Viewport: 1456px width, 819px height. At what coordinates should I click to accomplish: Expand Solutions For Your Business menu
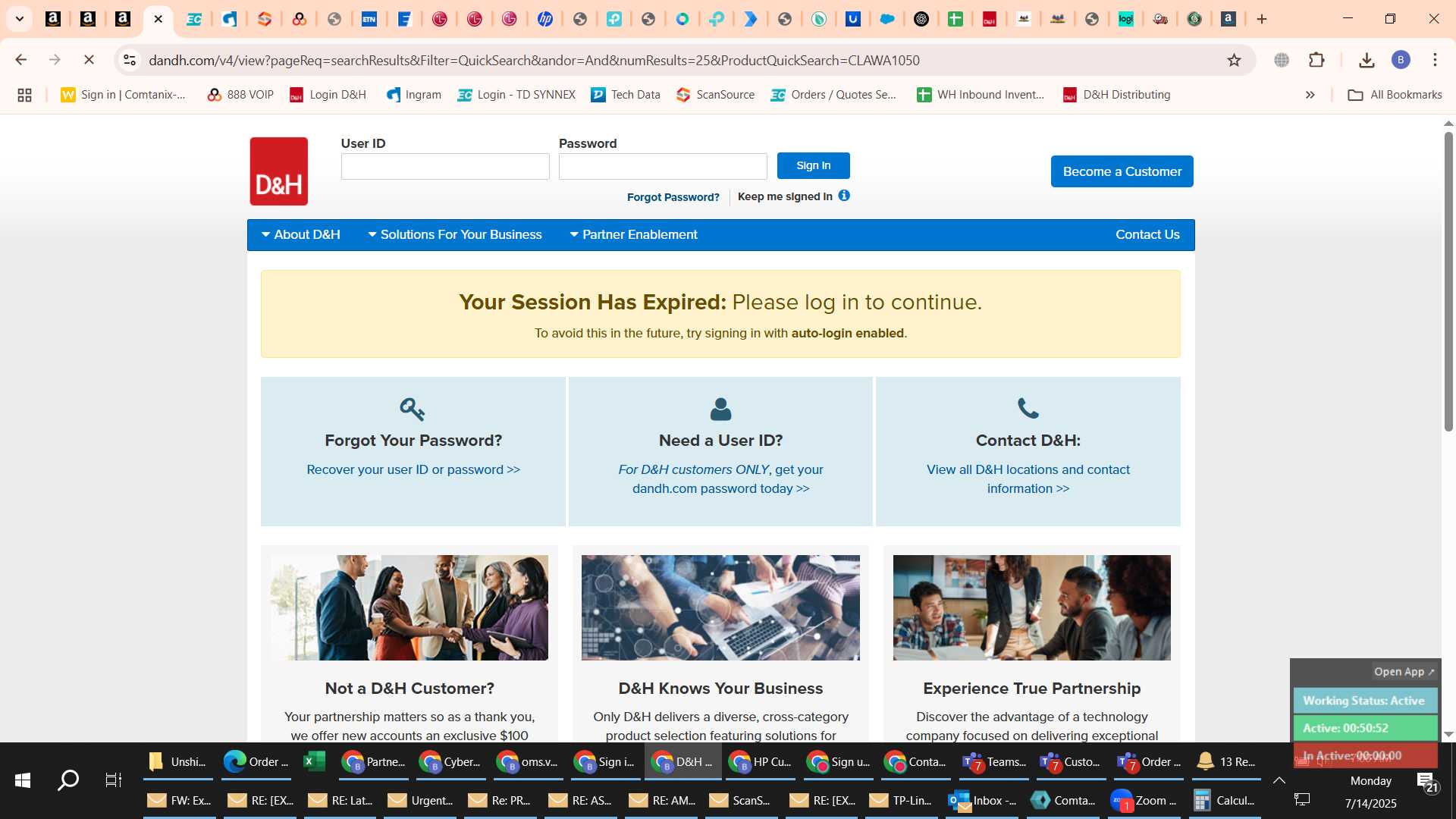455,235
